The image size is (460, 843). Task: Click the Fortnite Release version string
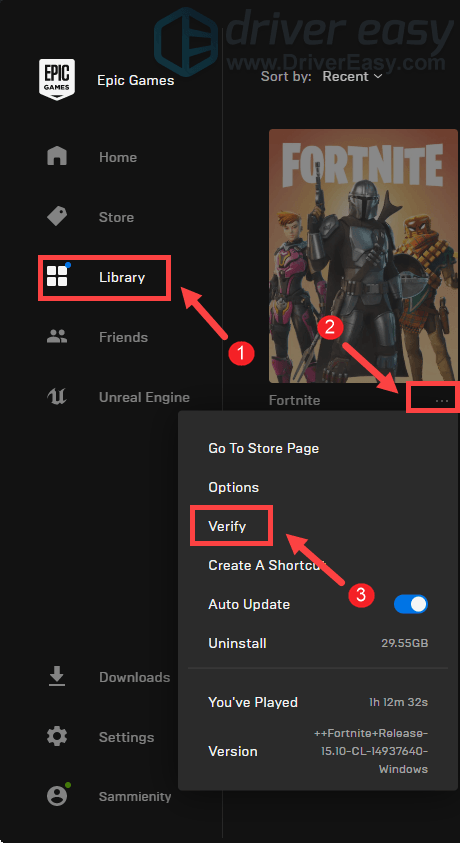tap(371, 751)
